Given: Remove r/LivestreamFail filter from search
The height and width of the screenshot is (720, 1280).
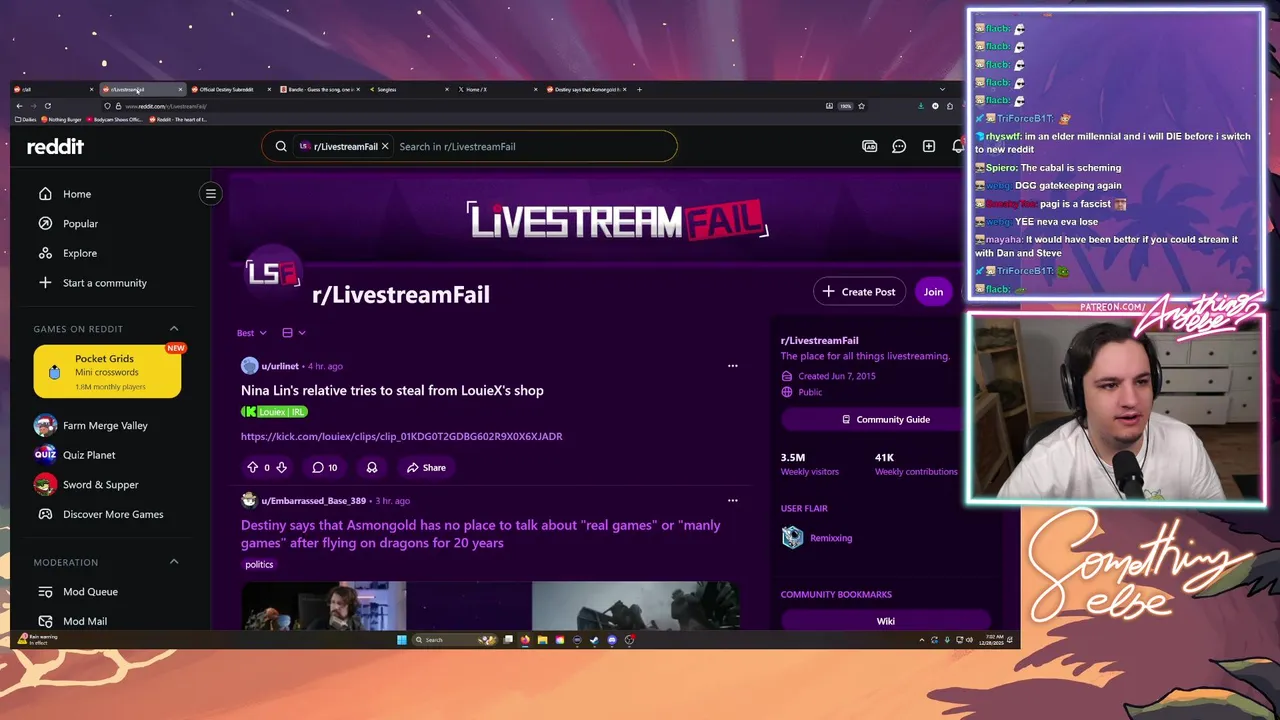Looking at the screenshot, I should [x=385, y=146].
